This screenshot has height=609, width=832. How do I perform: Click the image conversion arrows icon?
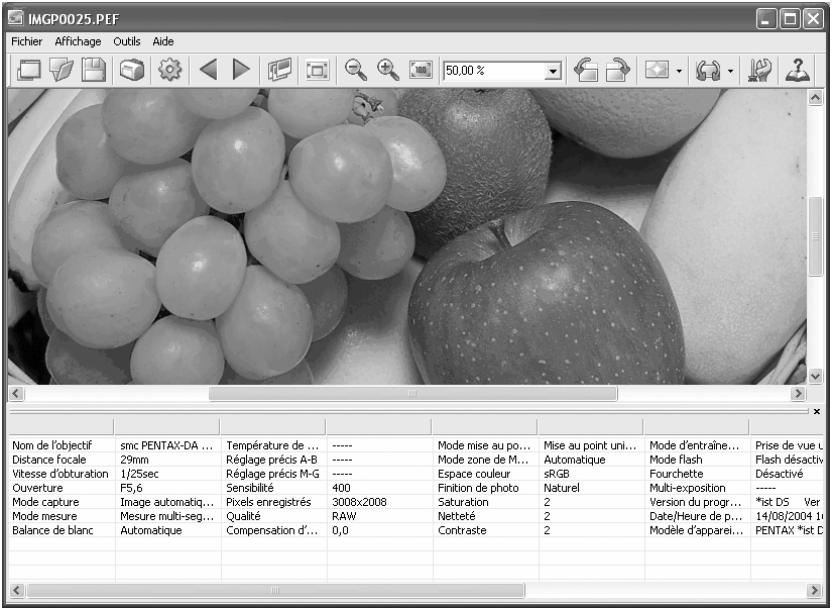point(708,70)
